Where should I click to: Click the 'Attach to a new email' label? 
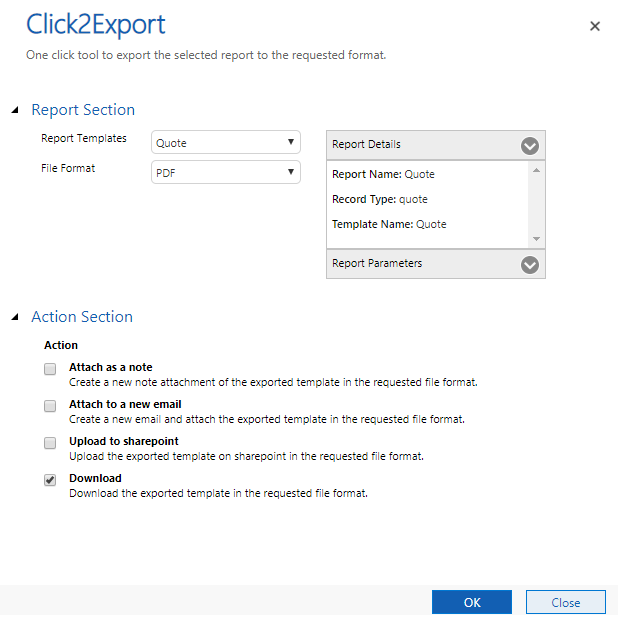125,404
